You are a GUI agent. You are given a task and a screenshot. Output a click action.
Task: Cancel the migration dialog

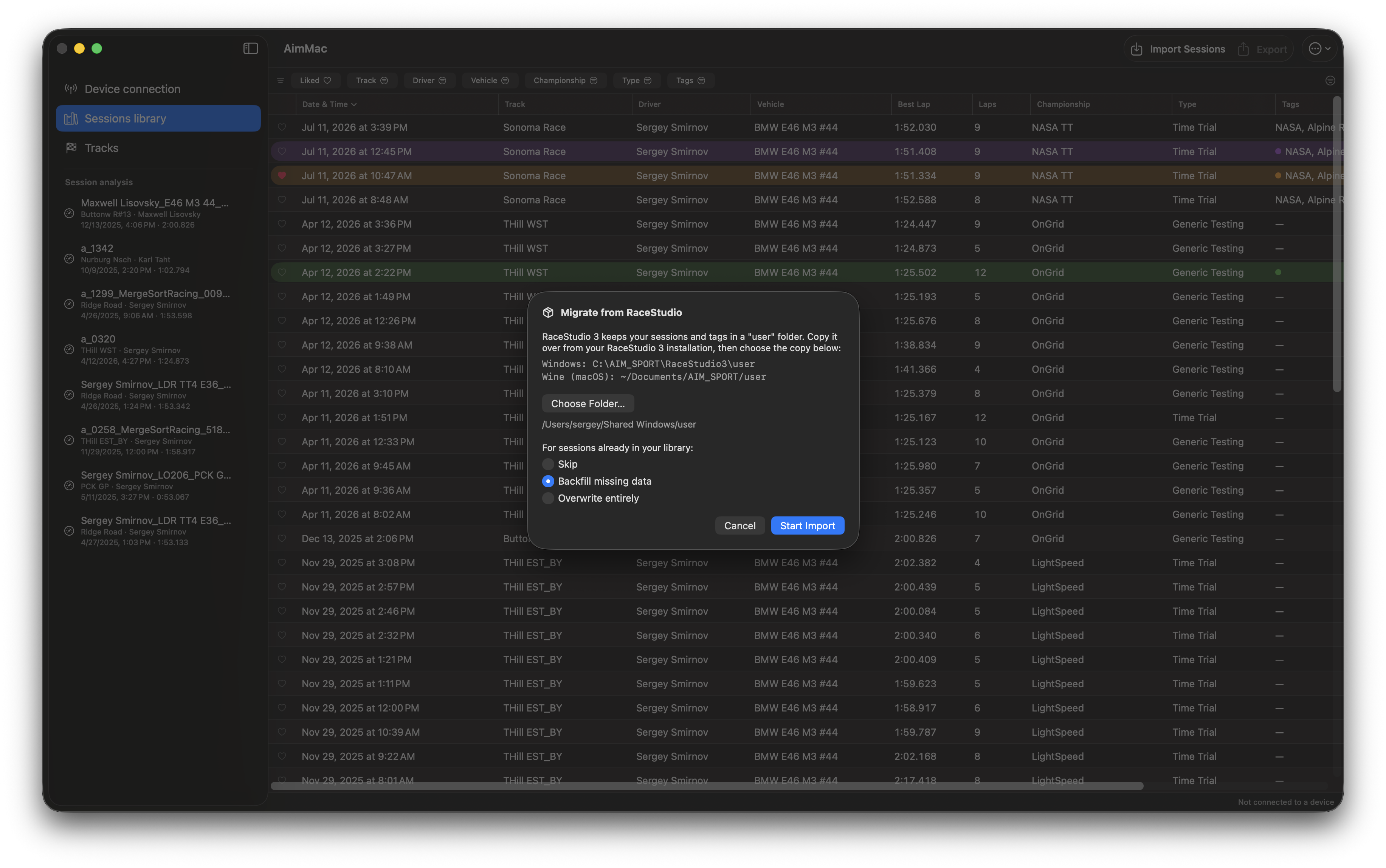(x=740, y=525)
